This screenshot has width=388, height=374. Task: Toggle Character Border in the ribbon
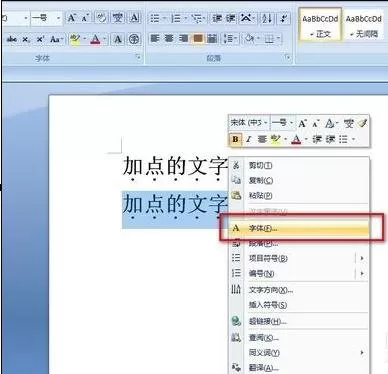(134, 18)
